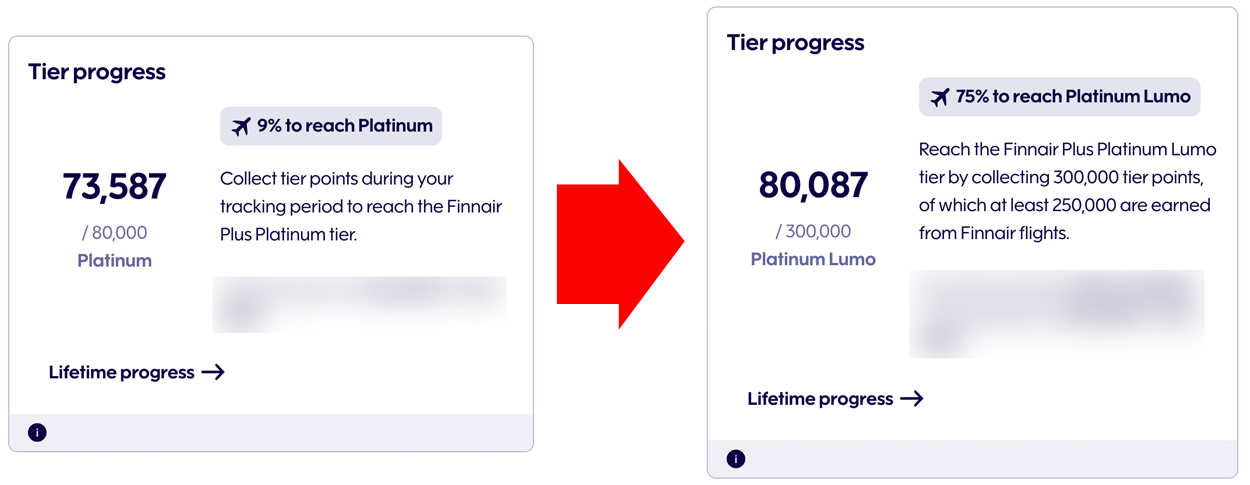Open Lifetime progress link in the Platinum Lumo card

click(x=820, y=399)
